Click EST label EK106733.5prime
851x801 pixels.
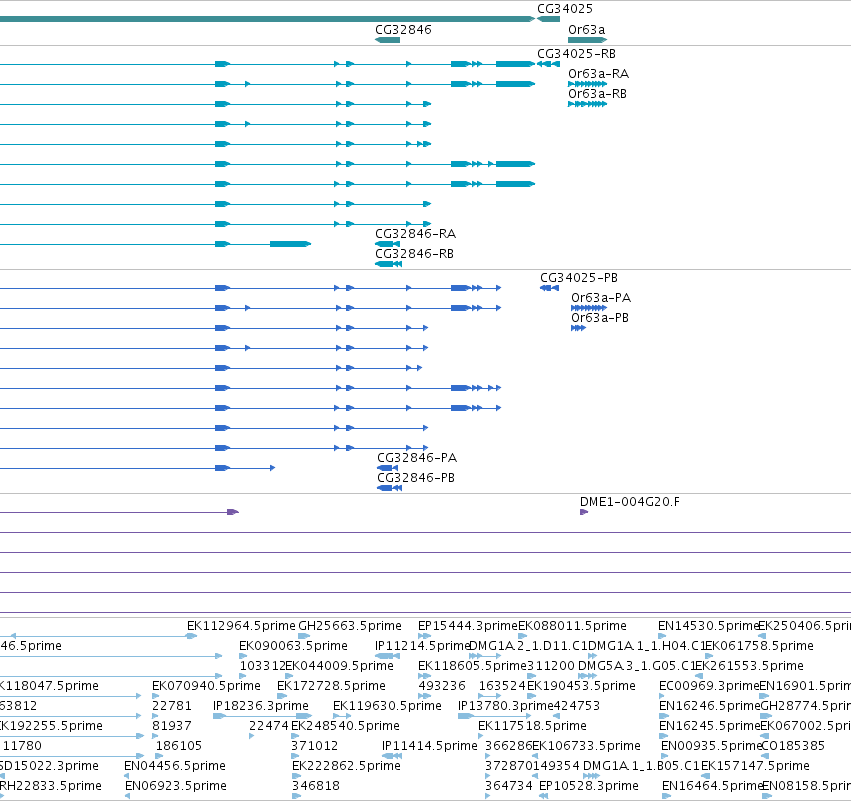coord(586,746)
